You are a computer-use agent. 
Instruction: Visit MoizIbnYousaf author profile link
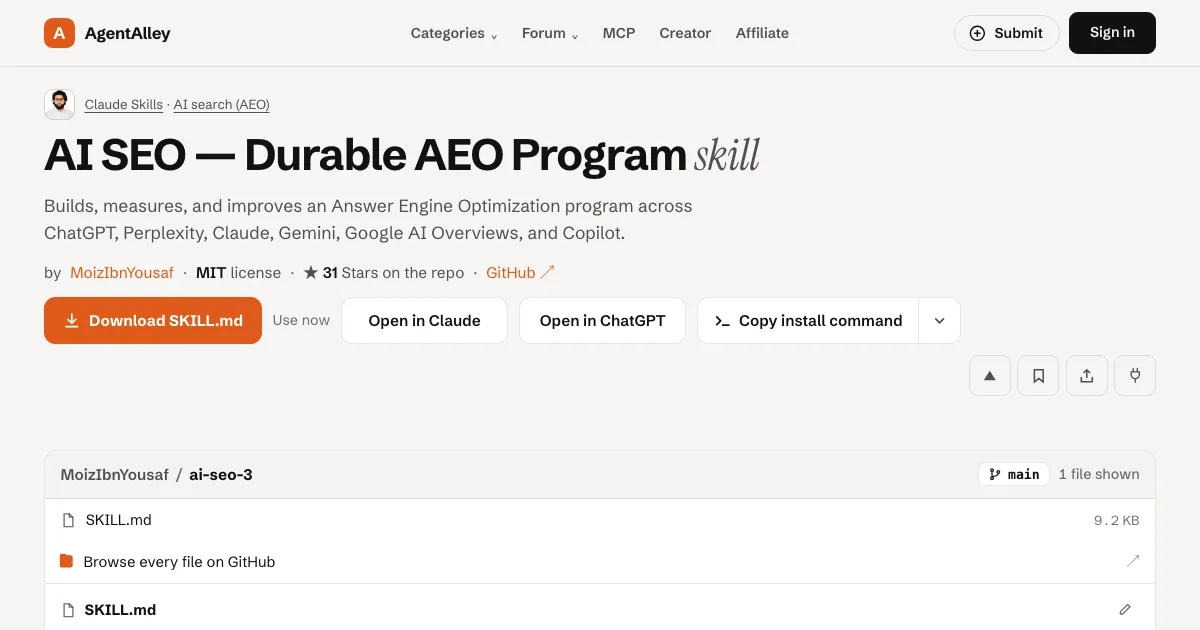pos(121,273)
